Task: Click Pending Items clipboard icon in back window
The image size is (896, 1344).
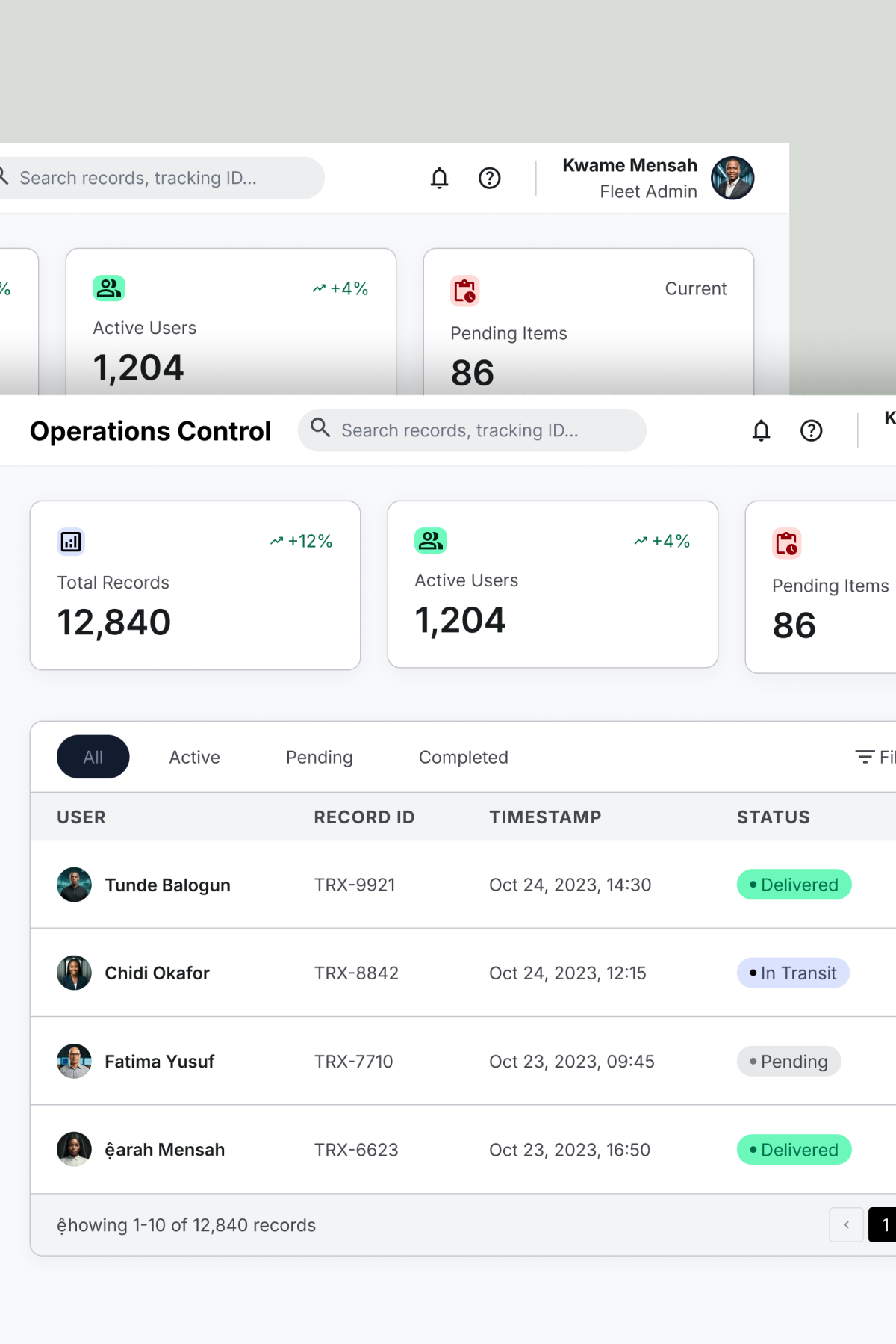Action: pos(465,291)
